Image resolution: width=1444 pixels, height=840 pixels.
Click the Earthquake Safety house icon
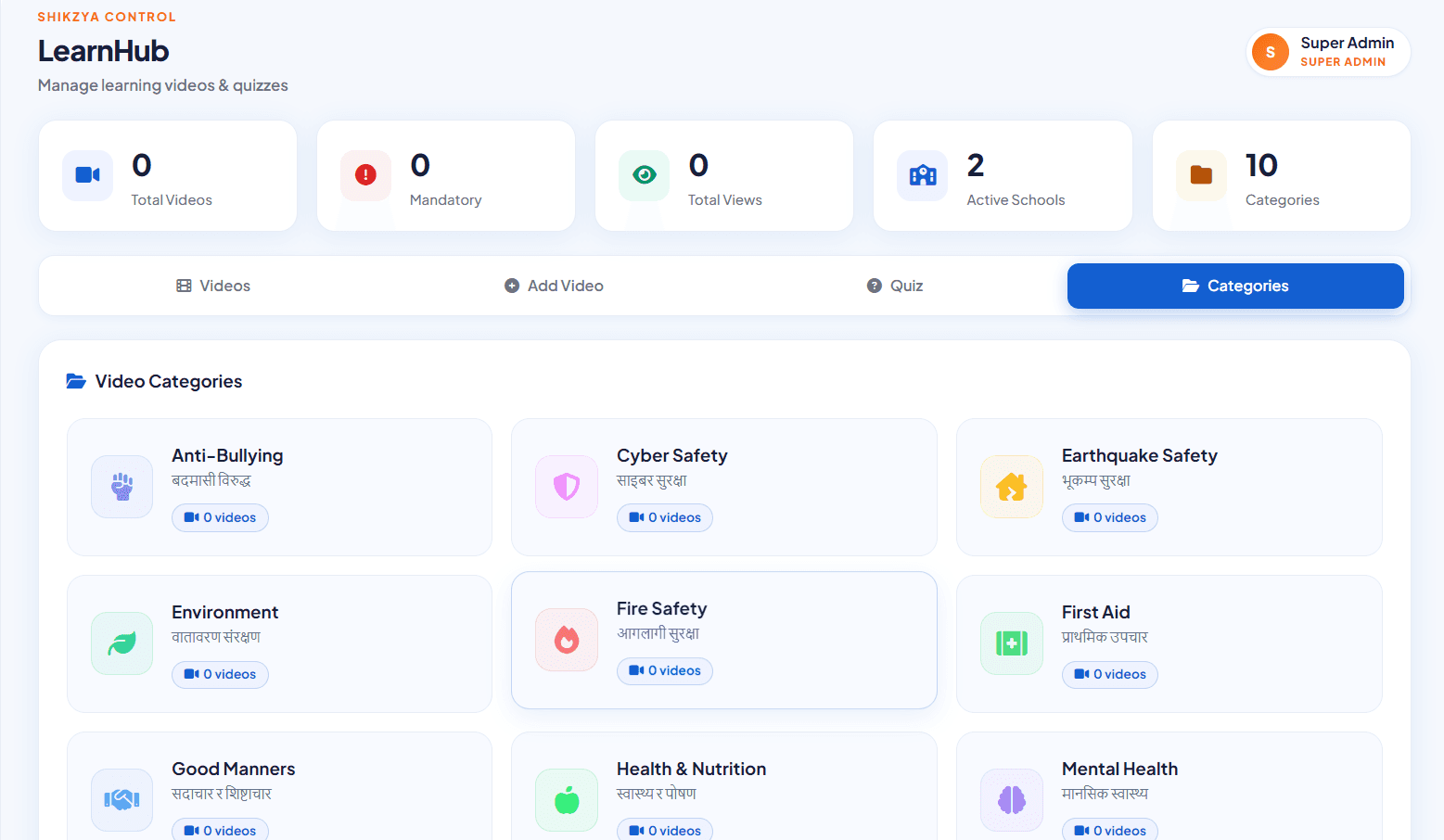click(1012, 487)
